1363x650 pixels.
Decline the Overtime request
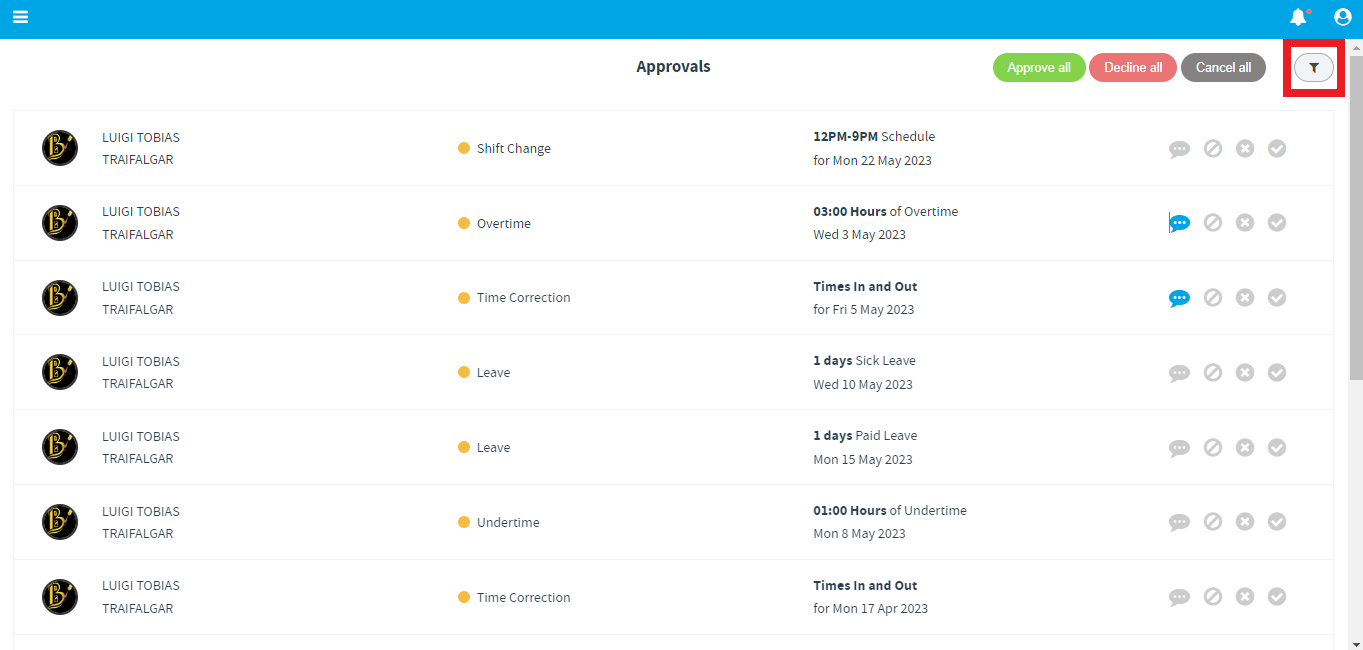(x=1245, y=223)
